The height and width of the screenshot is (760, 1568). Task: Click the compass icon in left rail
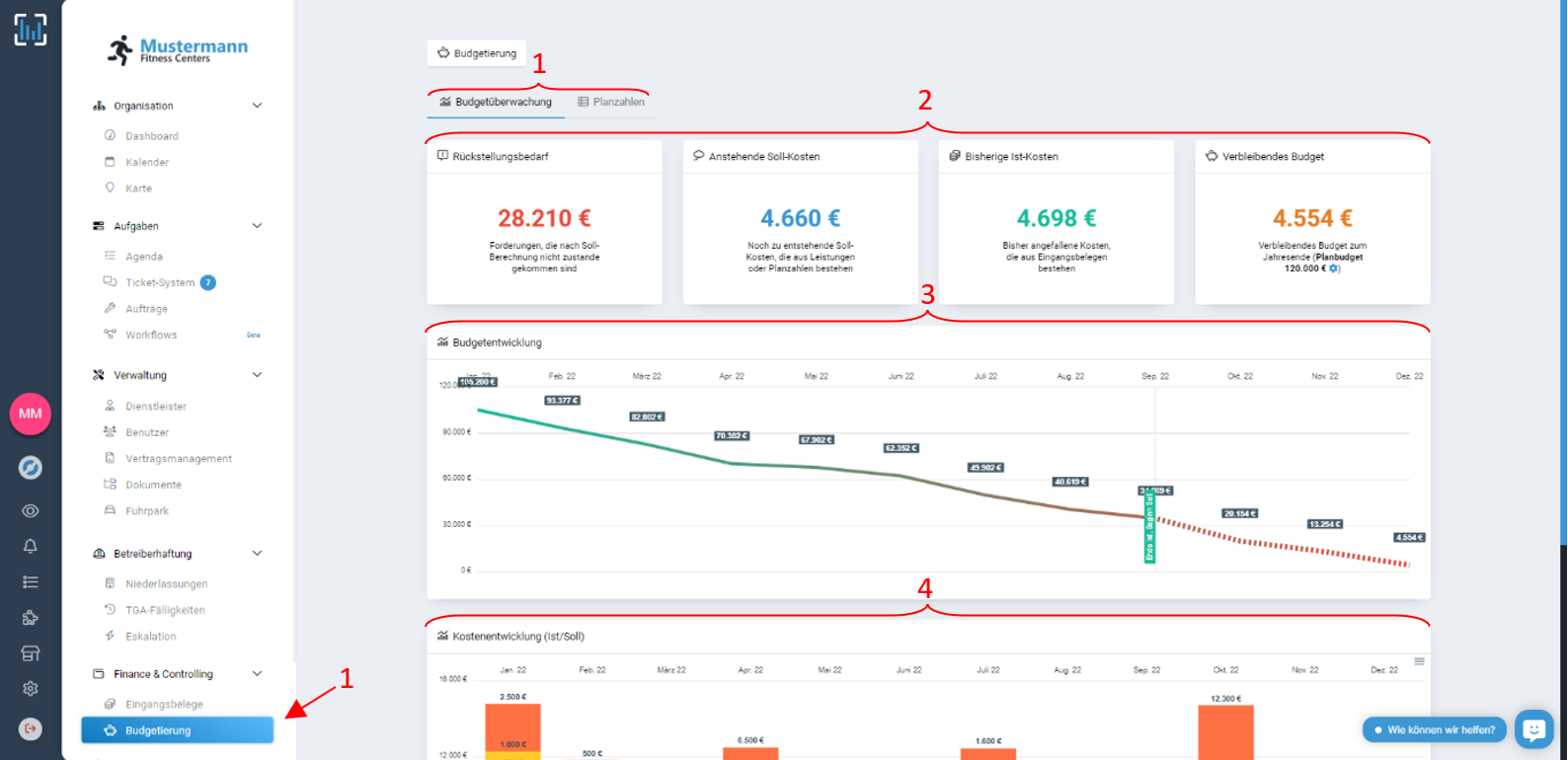tap(31, 468)
